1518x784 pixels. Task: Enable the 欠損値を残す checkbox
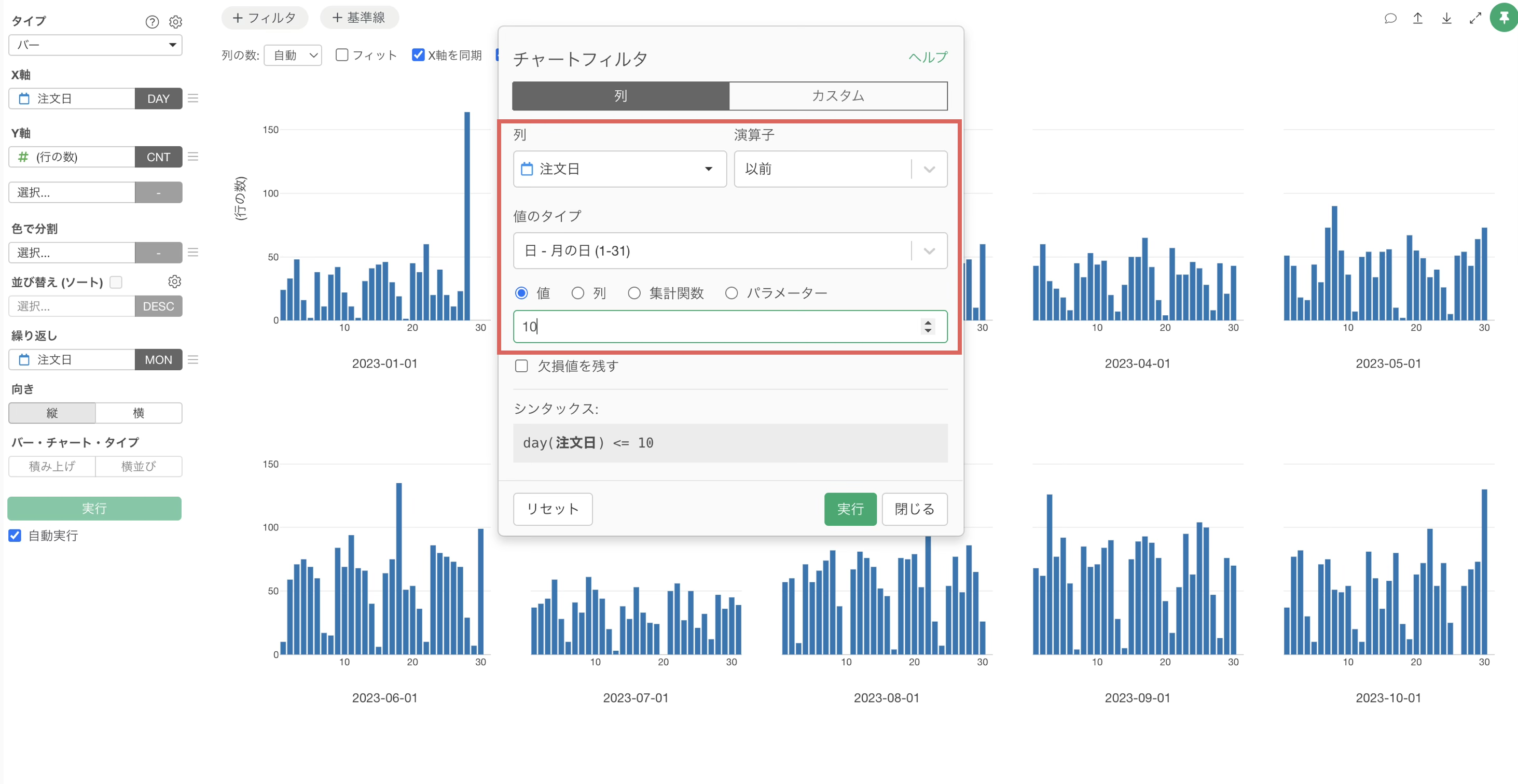click(521, 366)
